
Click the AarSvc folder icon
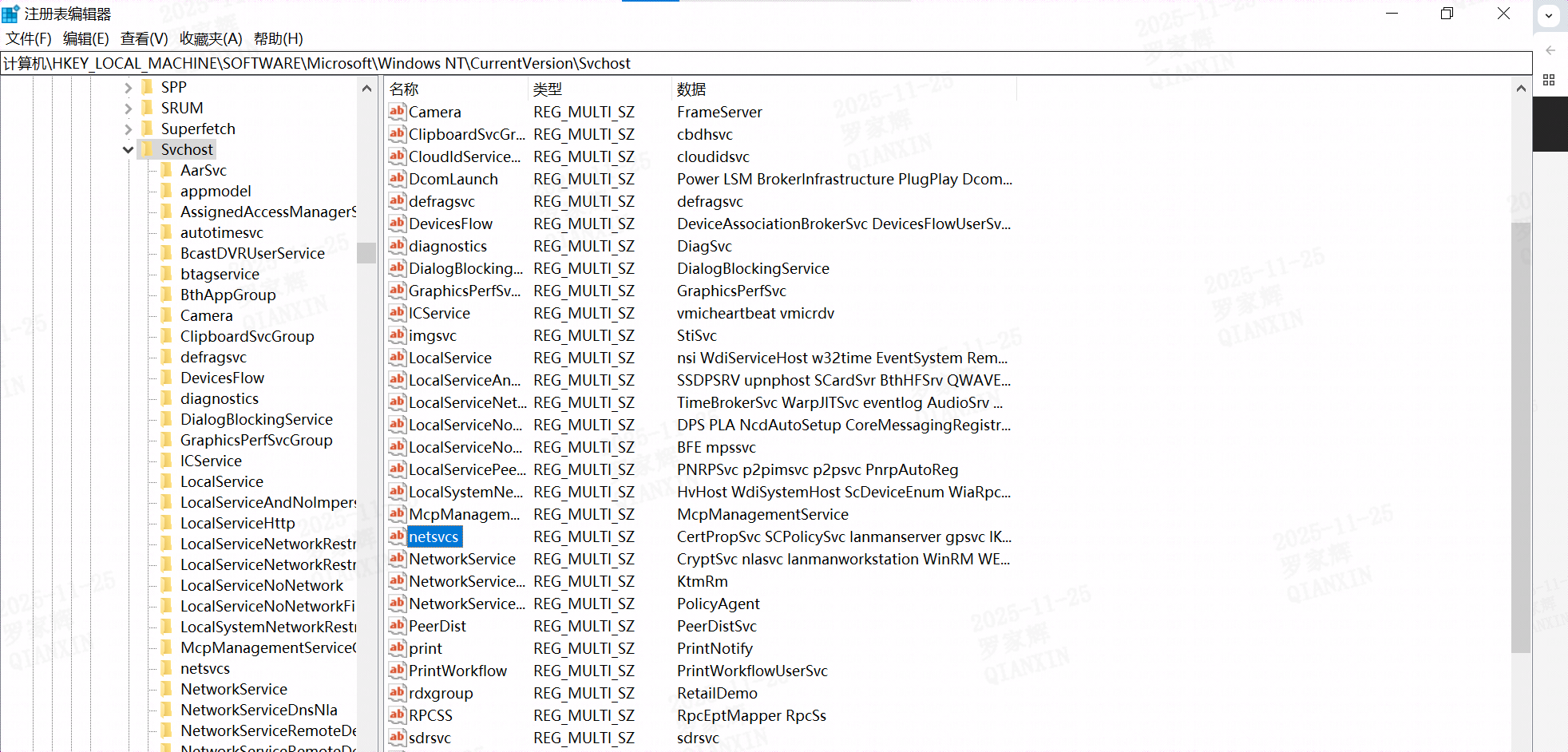click(167, 170)
